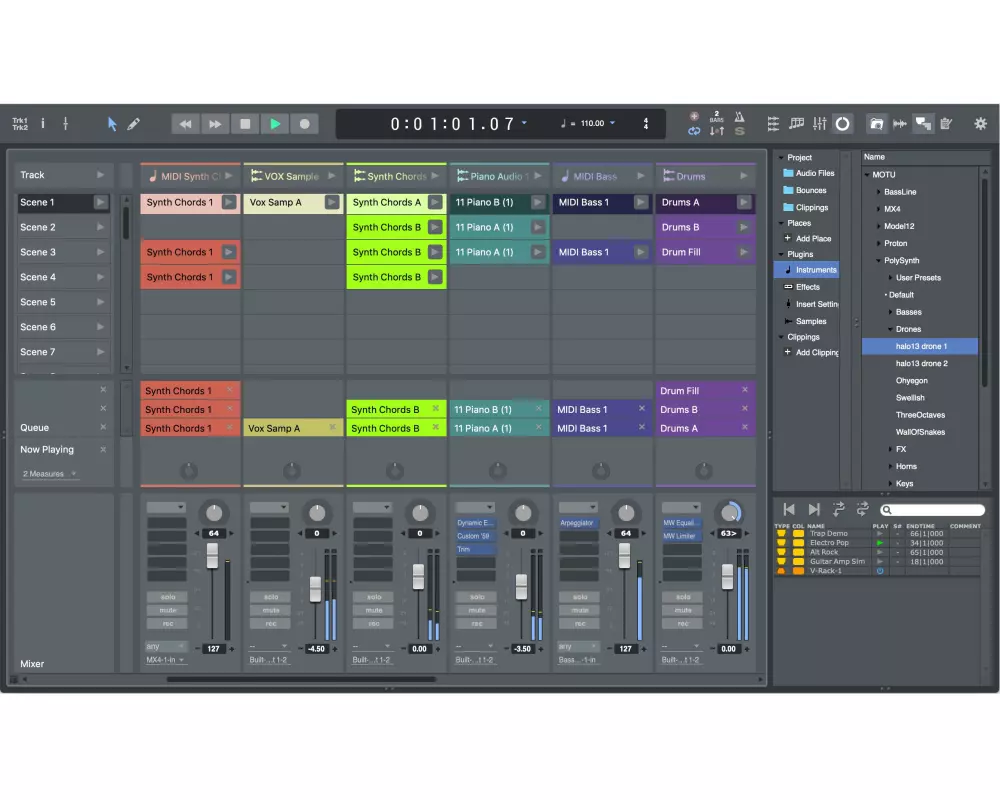The height and width of the screenshot is (800, 1000).
Task: Mute the VOX Sample mixer channel
Action: (x=270, y=610)
